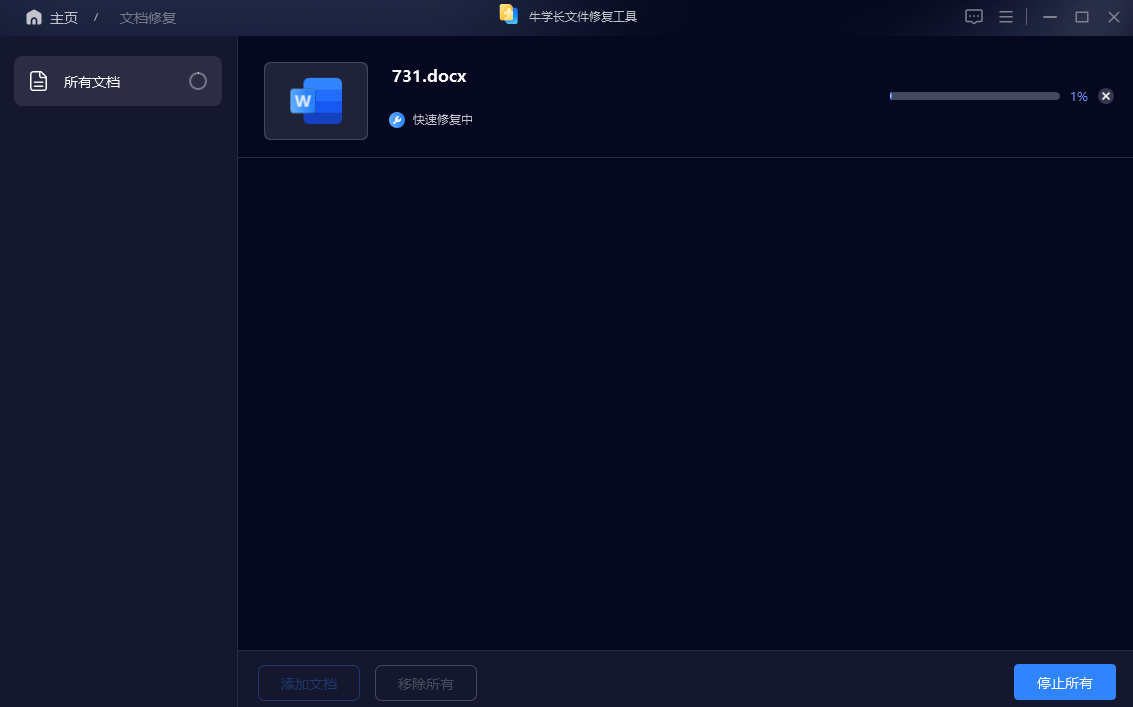Screen dimensions: 1133x707
Task: Click the 文档修复 breadcrumb
Action: pyautogui.click(x=148, y=18)
